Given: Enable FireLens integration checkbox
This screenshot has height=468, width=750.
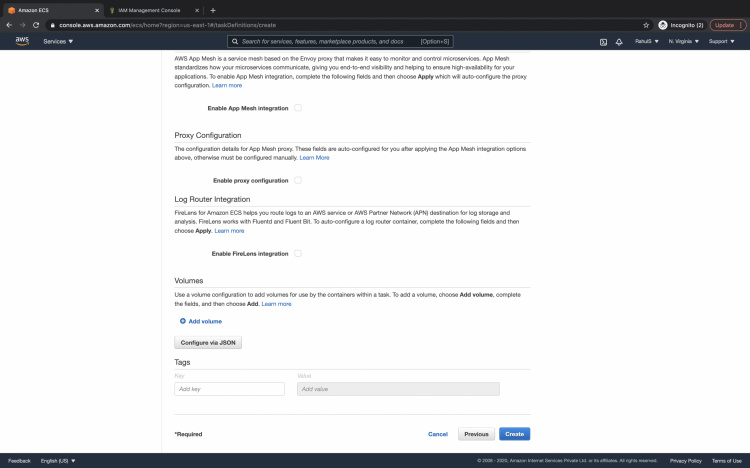Looking at the screenshot, I should click(298, 253).
